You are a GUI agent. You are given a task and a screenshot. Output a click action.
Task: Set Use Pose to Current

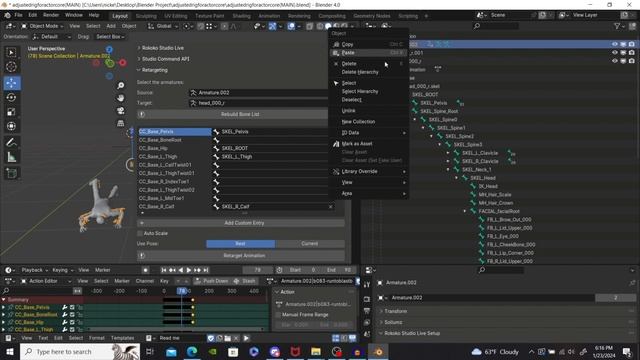(x=310, y=244)
